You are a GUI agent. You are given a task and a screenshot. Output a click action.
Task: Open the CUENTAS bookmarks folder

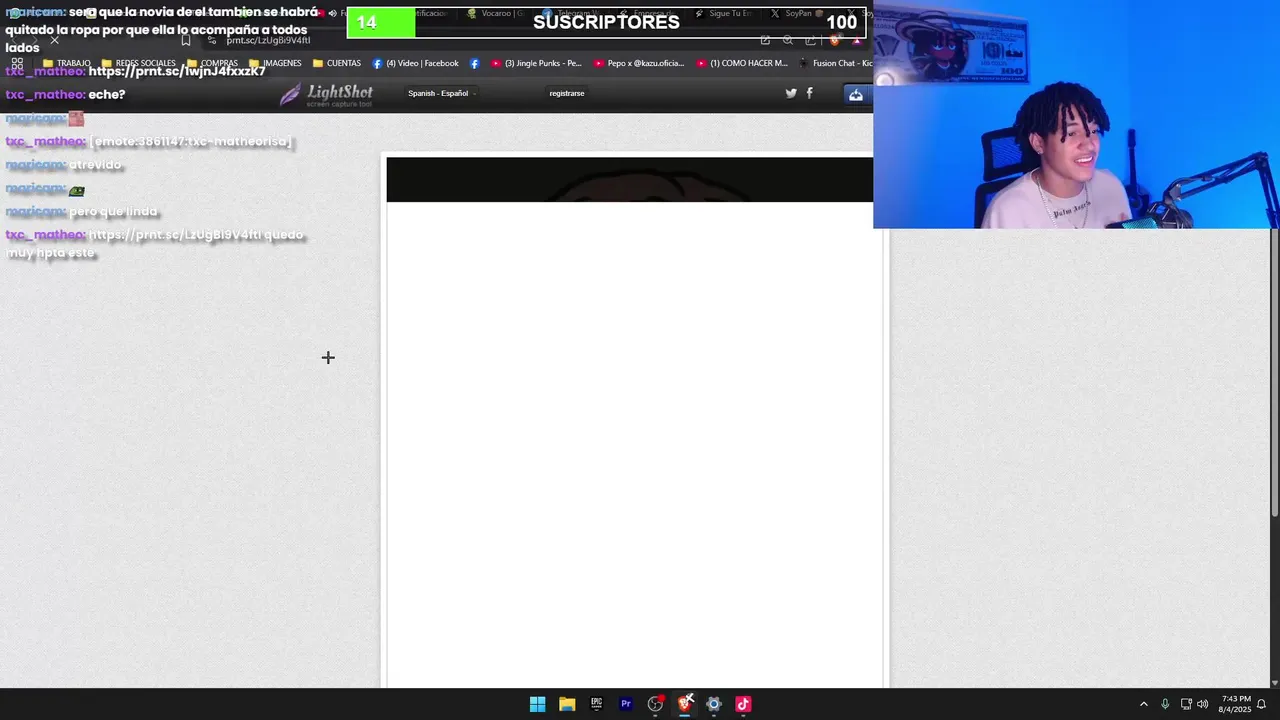click(337, 63)
